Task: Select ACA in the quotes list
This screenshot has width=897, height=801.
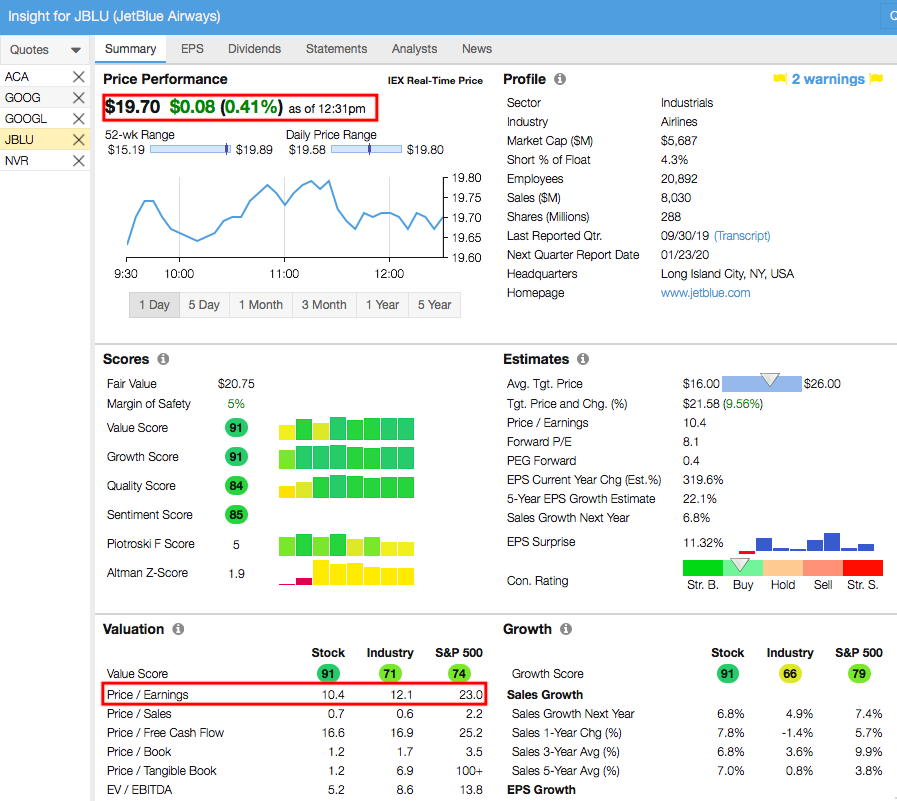Action: point(17,77)
